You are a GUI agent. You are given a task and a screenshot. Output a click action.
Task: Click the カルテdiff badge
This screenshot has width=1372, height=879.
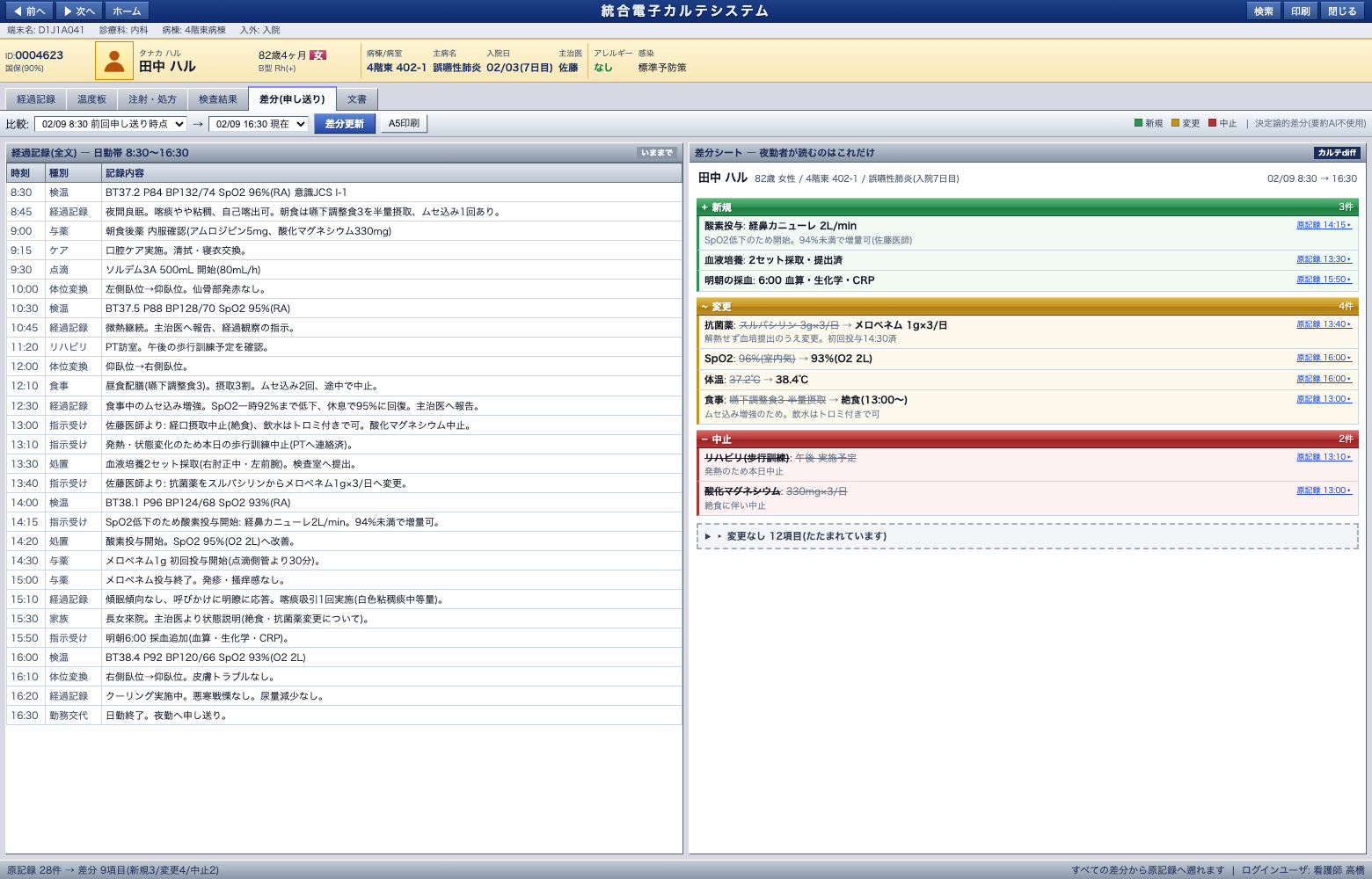click(x=1337, y=153)
